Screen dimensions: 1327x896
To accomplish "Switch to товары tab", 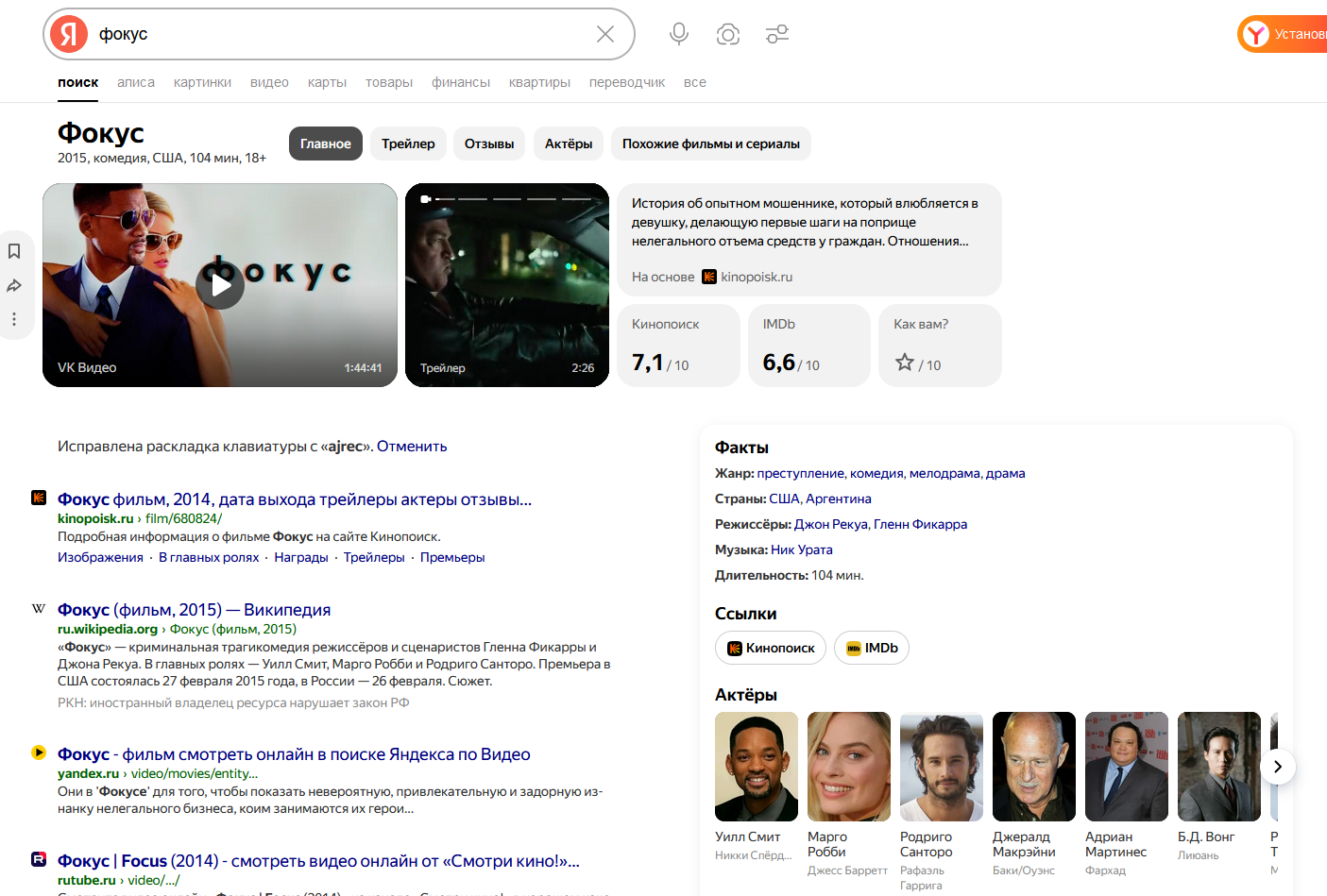I will click(389, 82).
